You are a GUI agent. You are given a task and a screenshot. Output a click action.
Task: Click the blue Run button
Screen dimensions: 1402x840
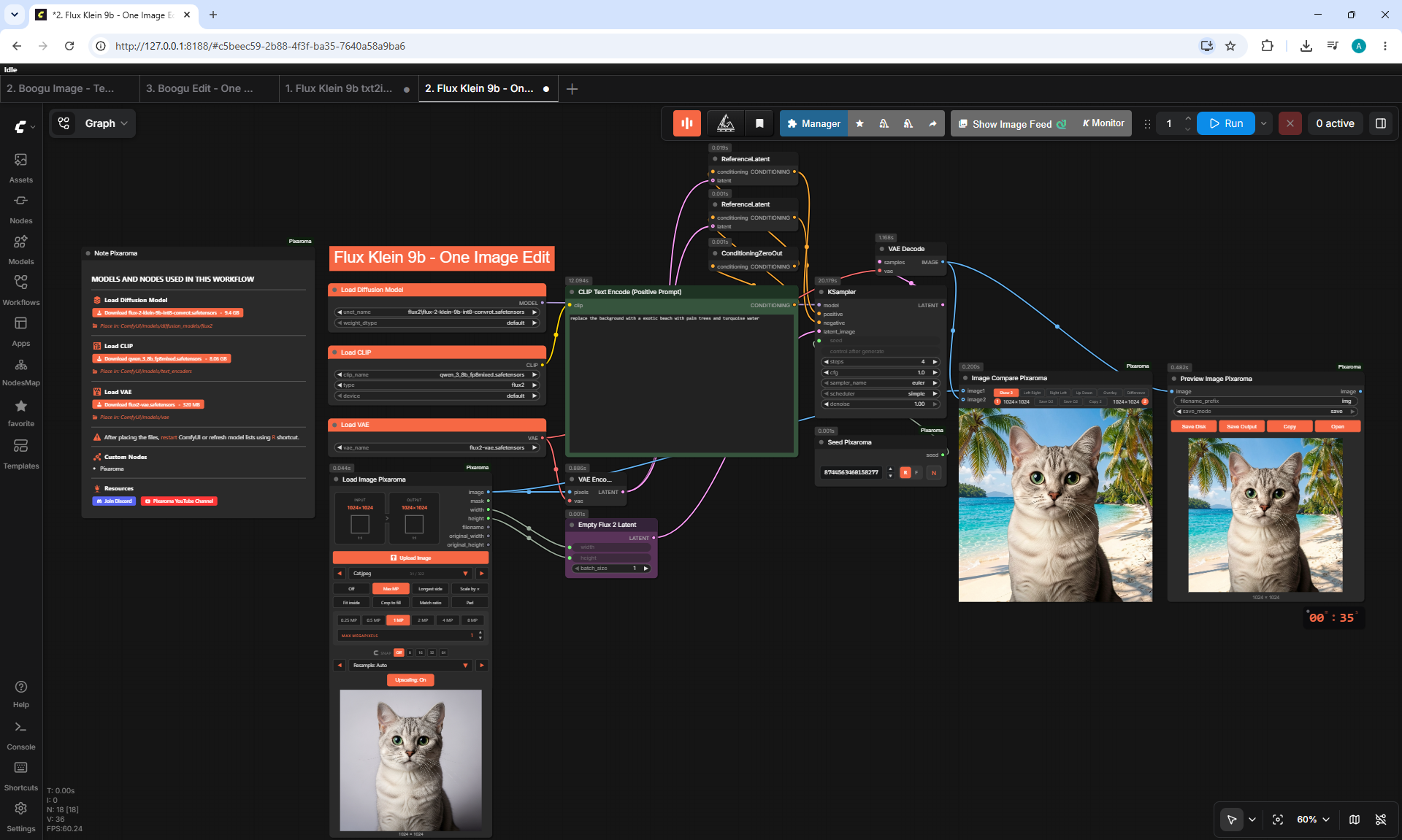1226,123
